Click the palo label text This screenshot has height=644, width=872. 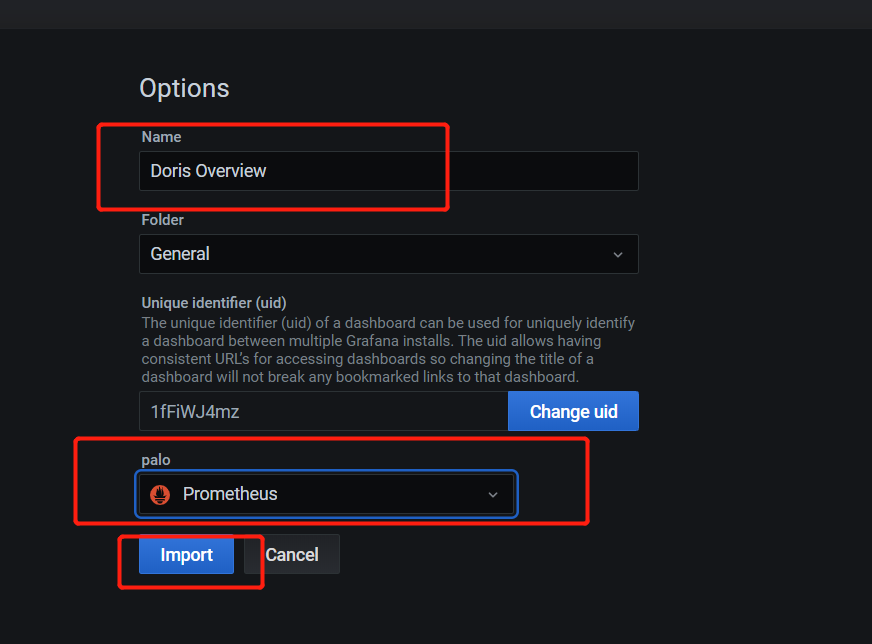(x=156, y=460)
